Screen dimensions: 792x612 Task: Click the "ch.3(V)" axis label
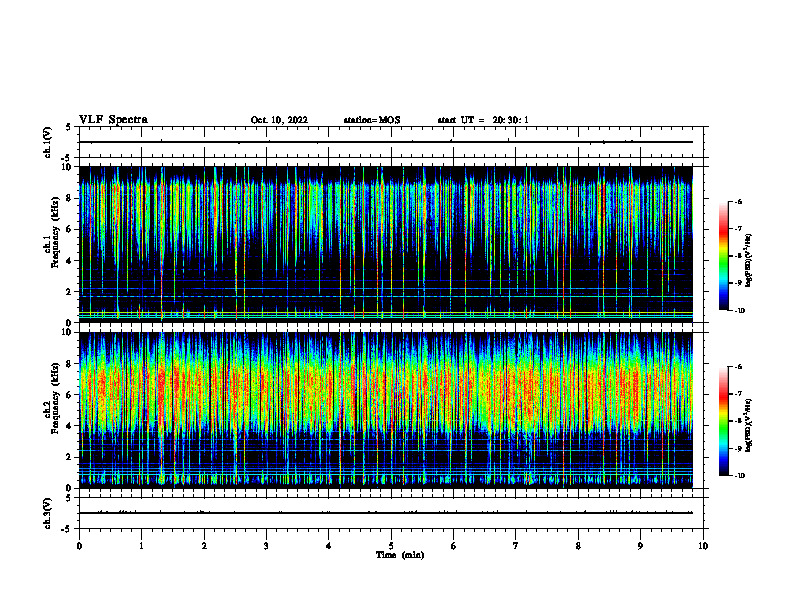47,513
